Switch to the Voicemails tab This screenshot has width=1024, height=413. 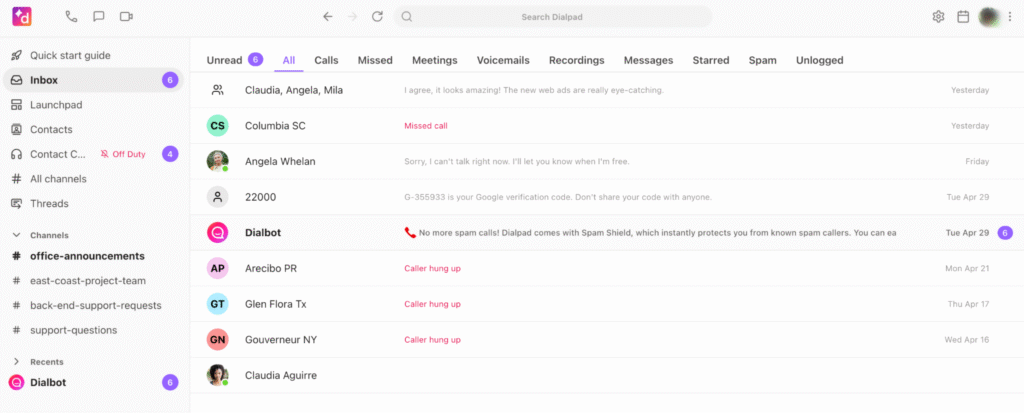point(503,60)
